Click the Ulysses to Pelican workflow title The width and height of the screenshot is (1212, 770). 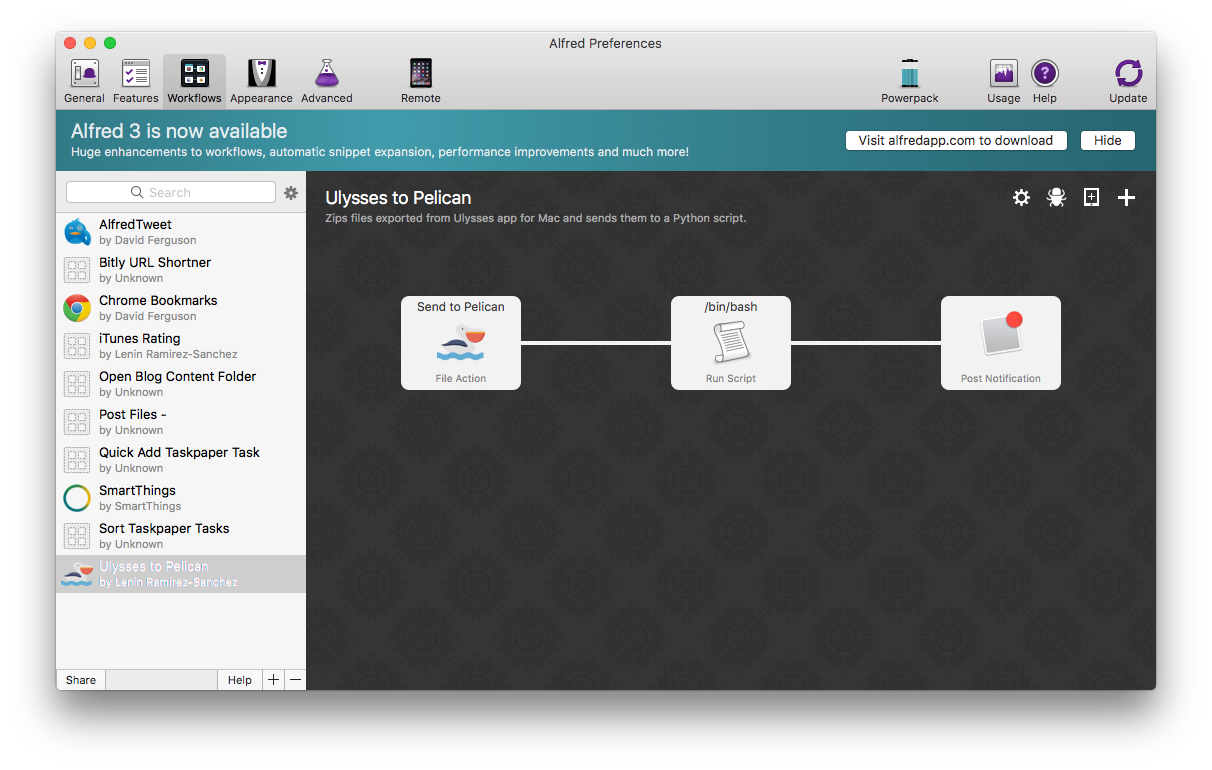pos(398,198)
